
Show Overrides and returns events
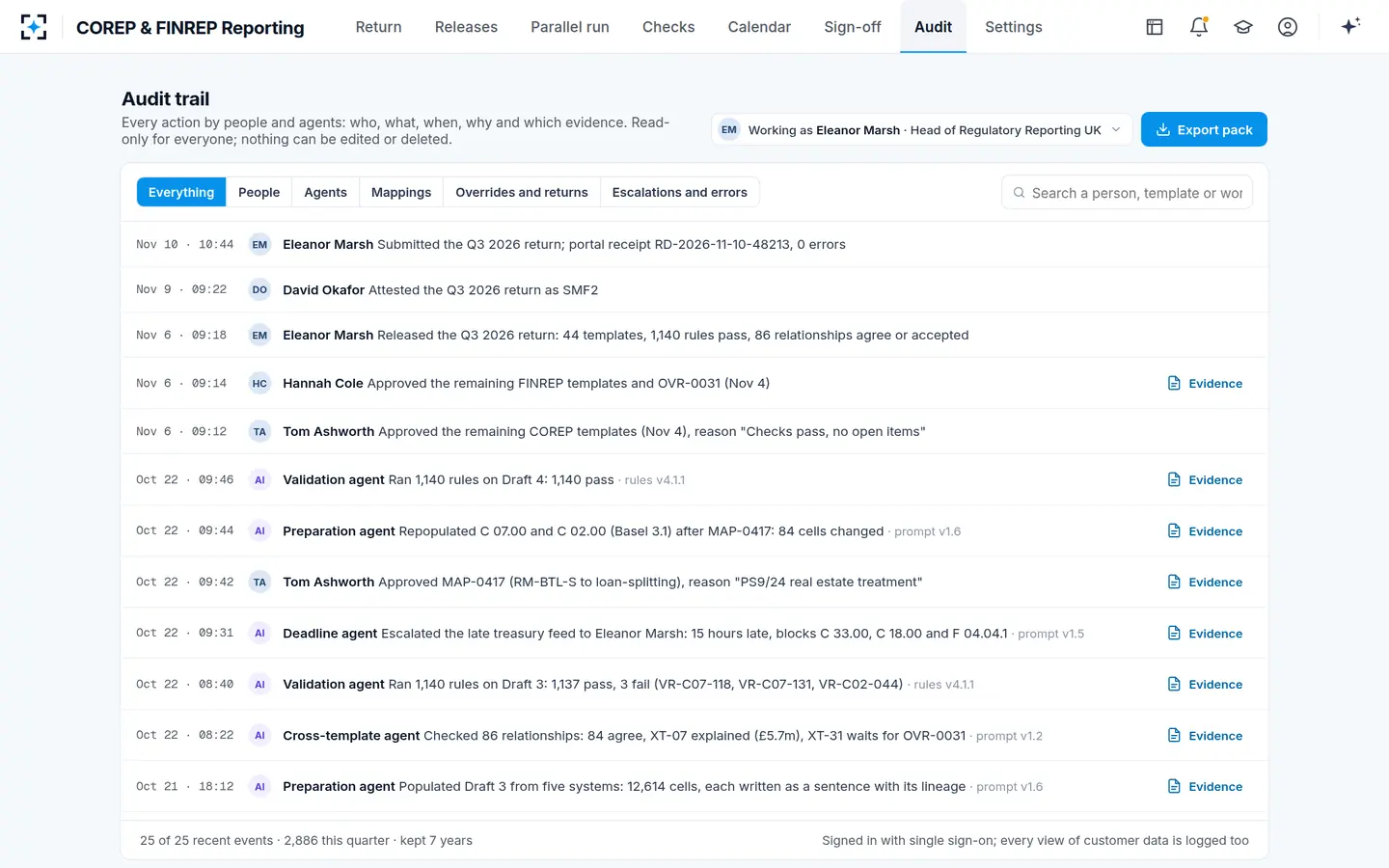coord(522,192)
